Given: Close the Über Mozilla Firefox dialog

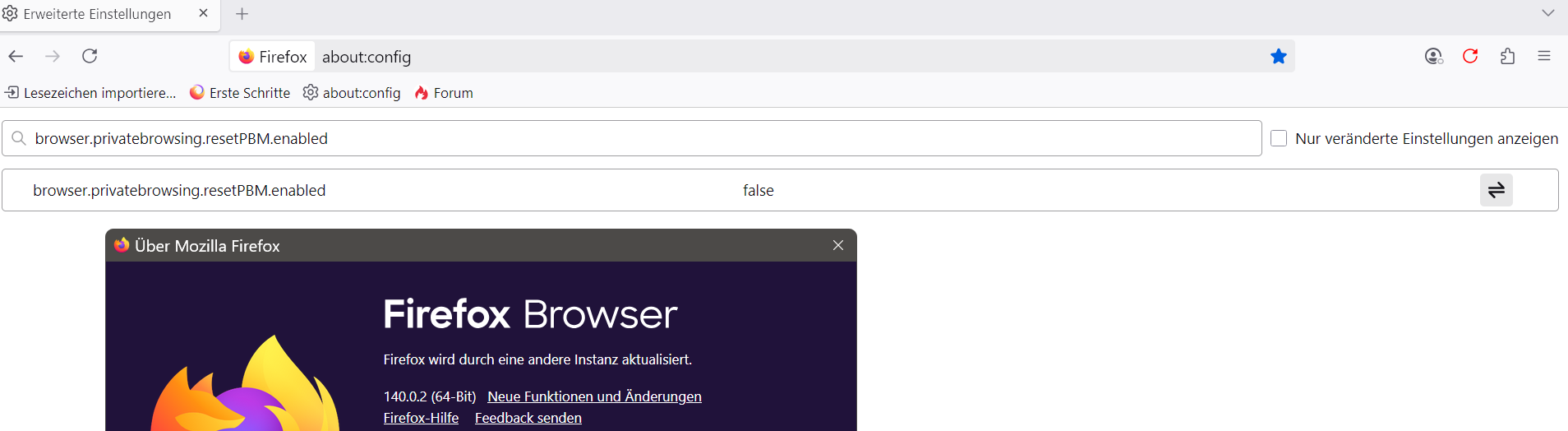Looking at the screenshot, I should [x=838, y=245].
